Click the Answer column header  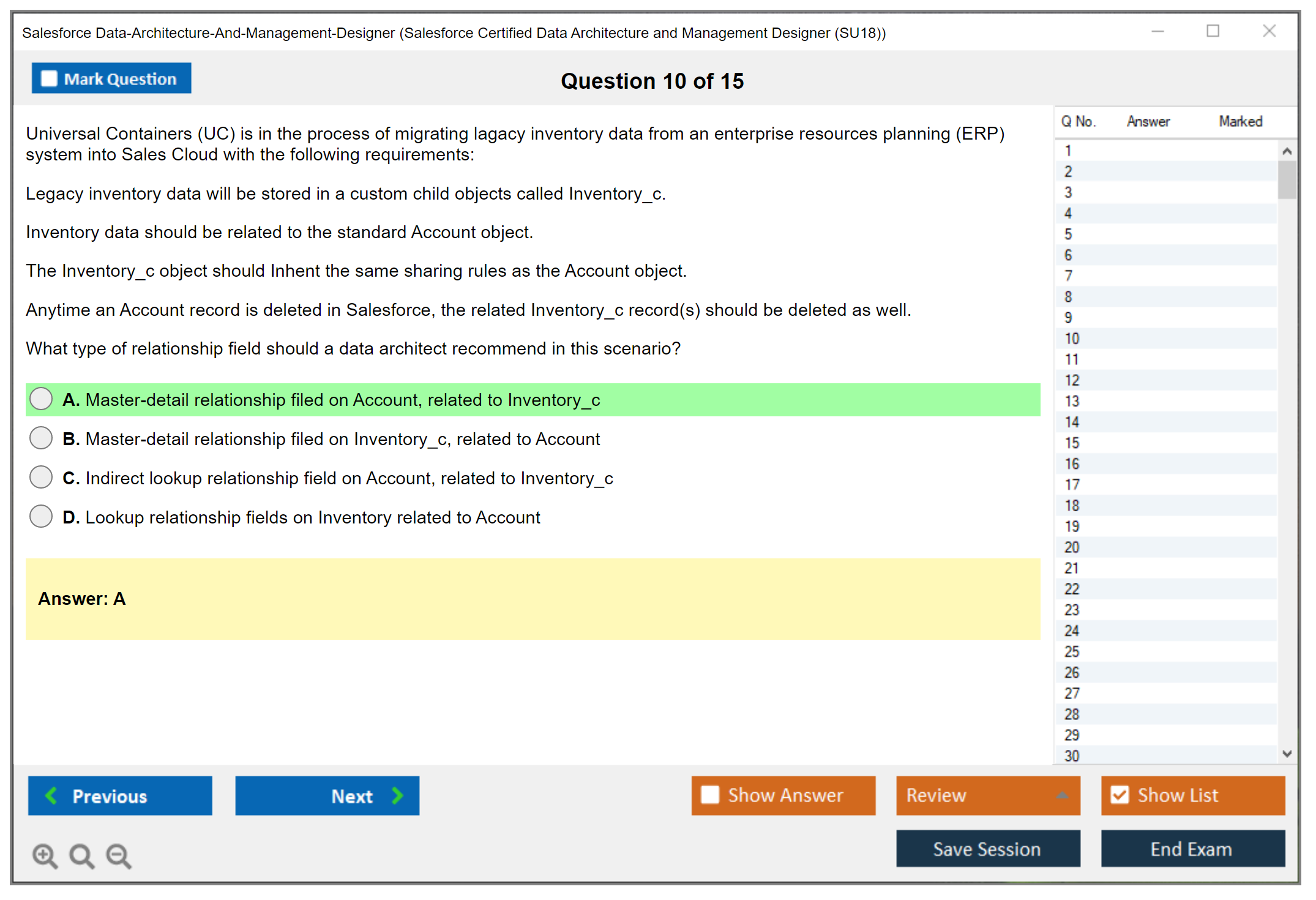[1148, 121]
